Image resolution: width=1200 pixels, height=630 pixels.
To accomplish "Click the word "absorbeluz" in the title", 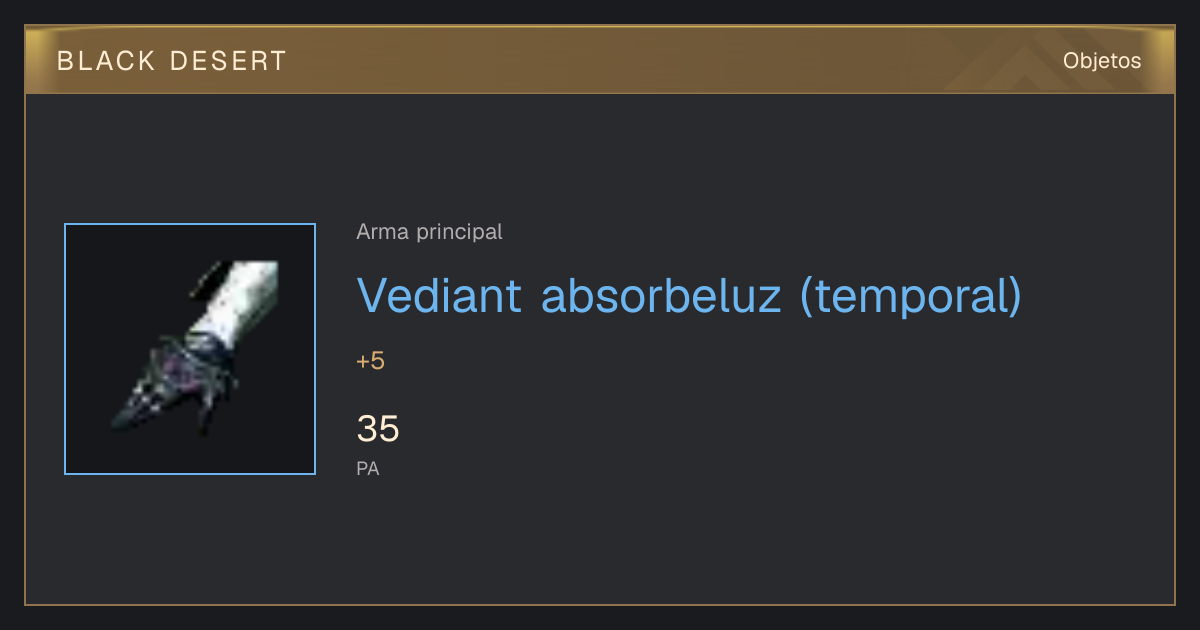I will (x=661, y=294).
